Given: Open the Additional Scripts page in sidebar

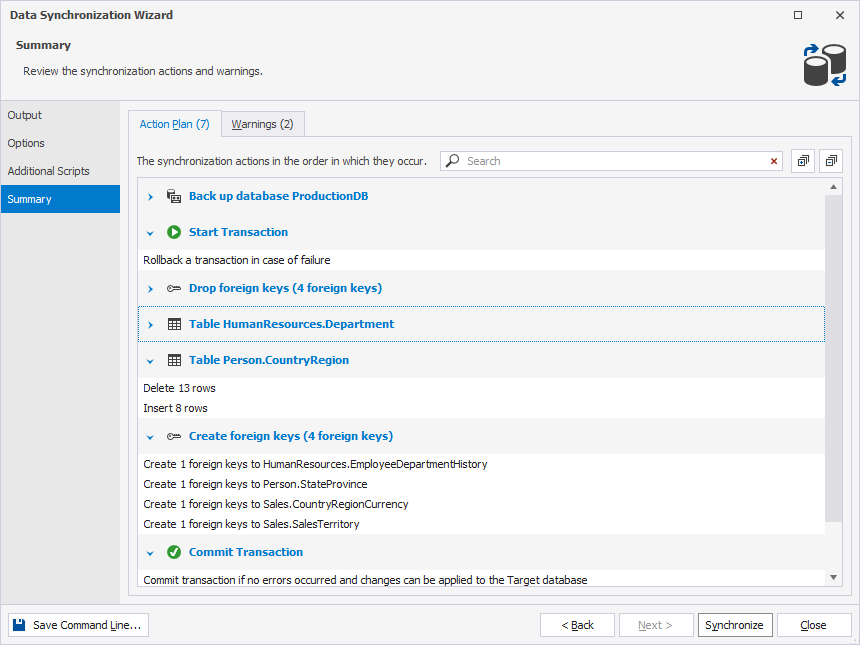Looking at the screenshot, I should point(48,171).
